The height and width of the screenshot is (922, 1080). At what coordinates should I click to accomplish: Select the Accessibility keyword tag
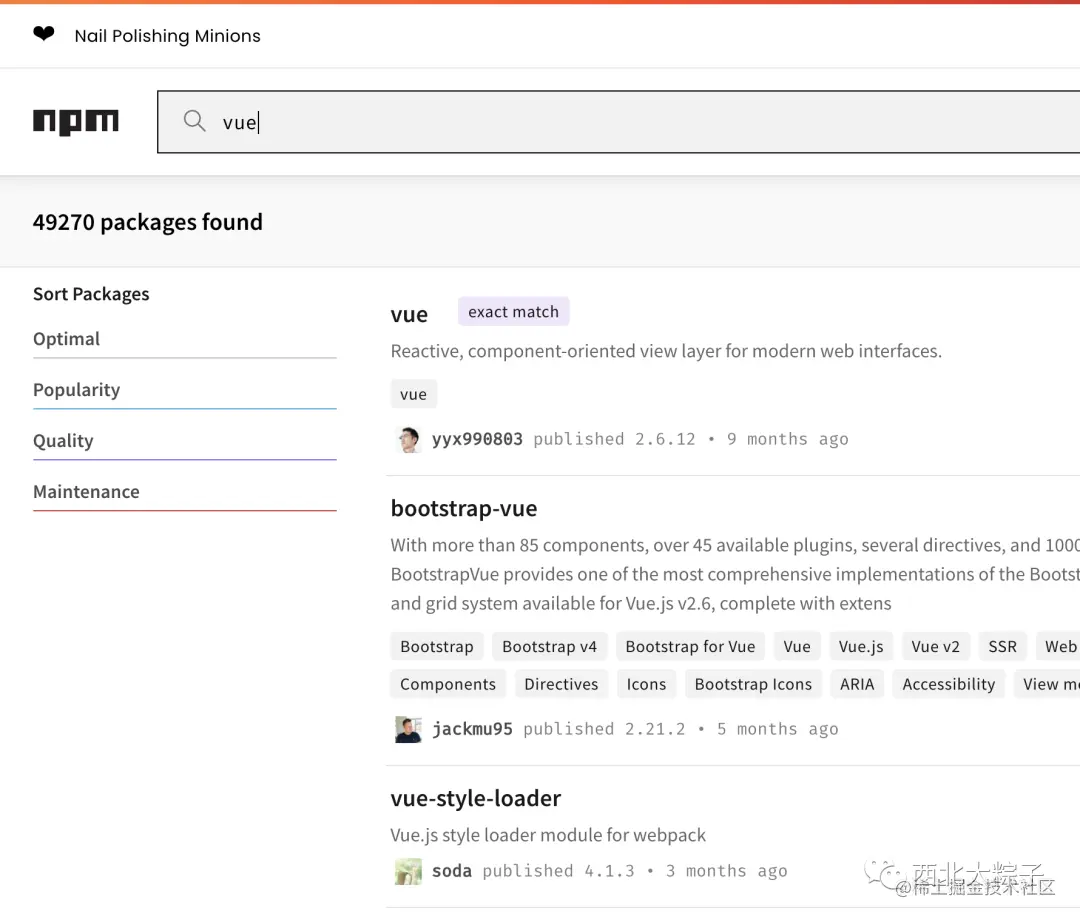point(948,684)
